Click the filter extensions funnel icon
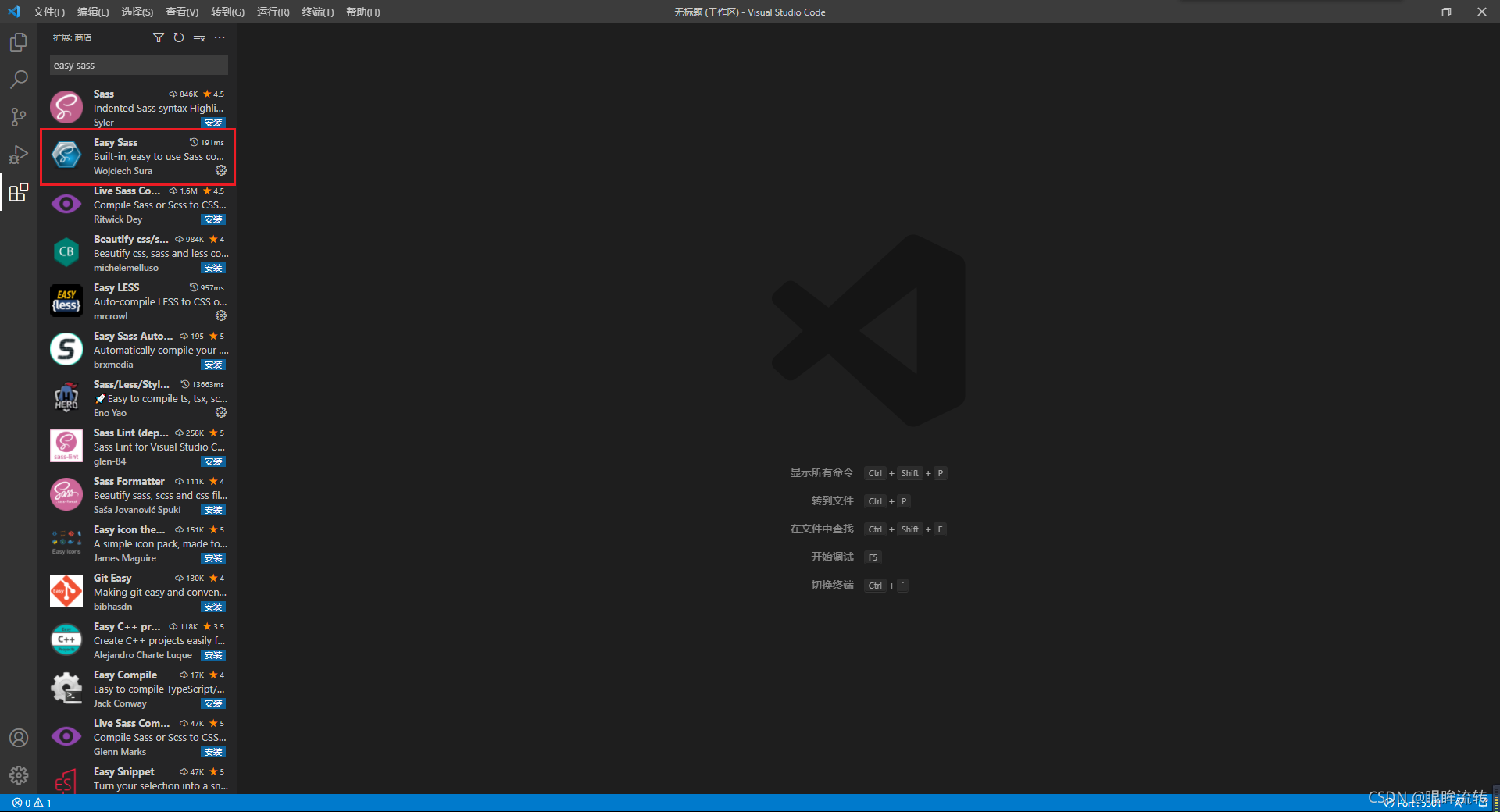Screen dimensions: 1500x812 159,37
